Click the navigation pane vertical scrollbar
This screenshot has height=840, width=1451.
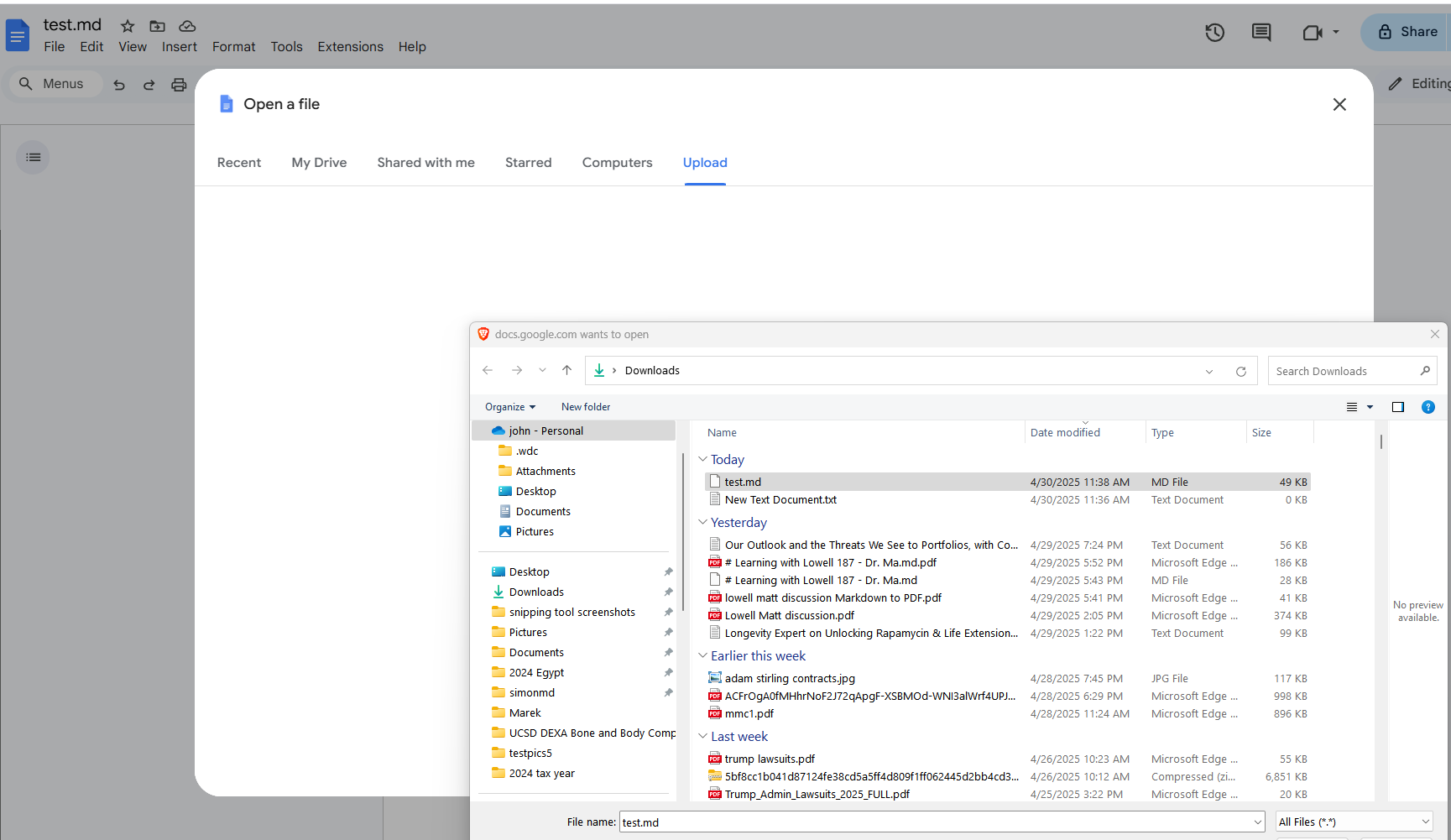pyautogui.click(x=684, y=530)
